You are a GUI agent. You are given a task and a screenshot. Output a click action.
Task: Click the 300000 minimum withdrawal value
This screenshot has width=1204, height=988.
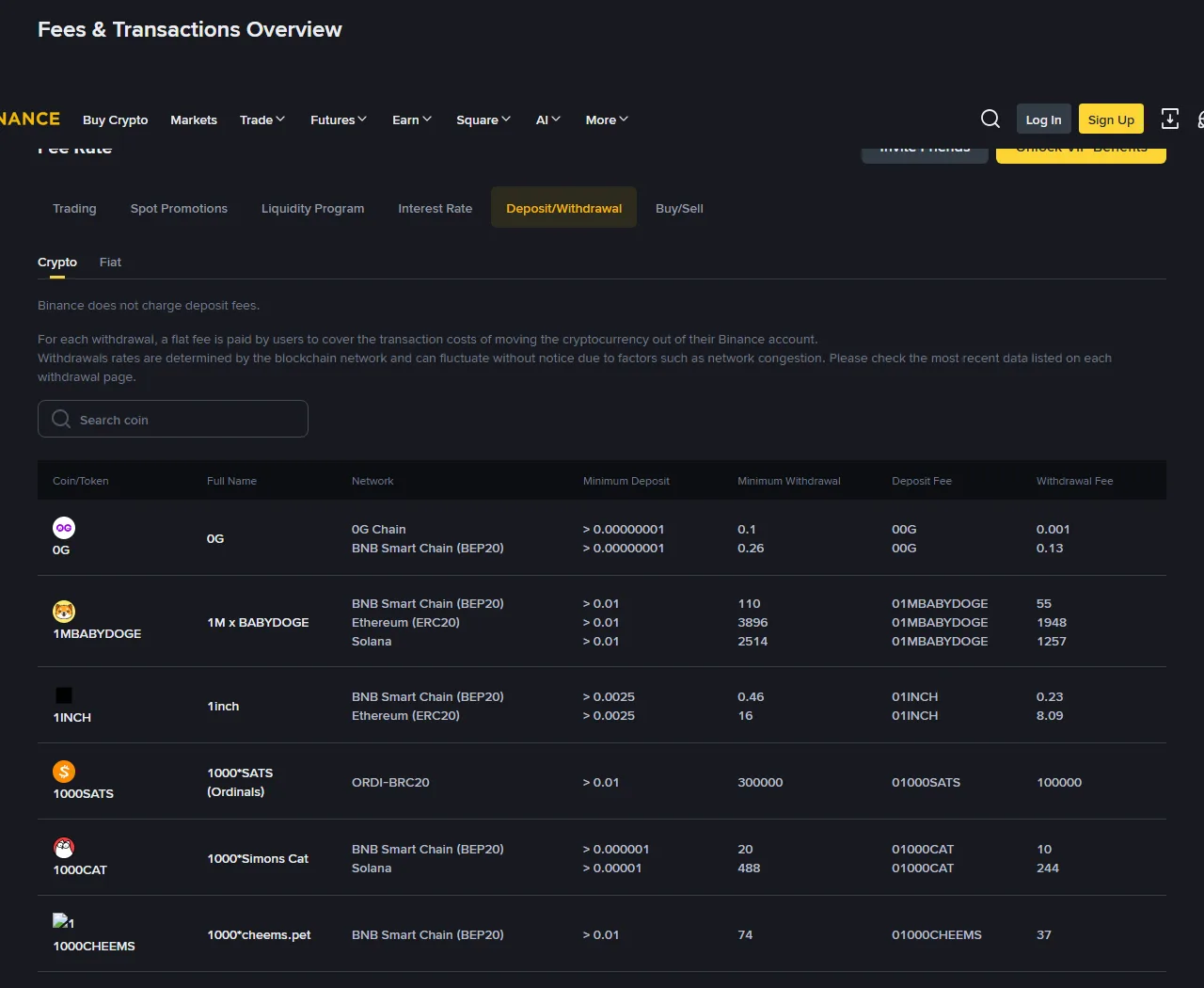click(x=760, y=782)
